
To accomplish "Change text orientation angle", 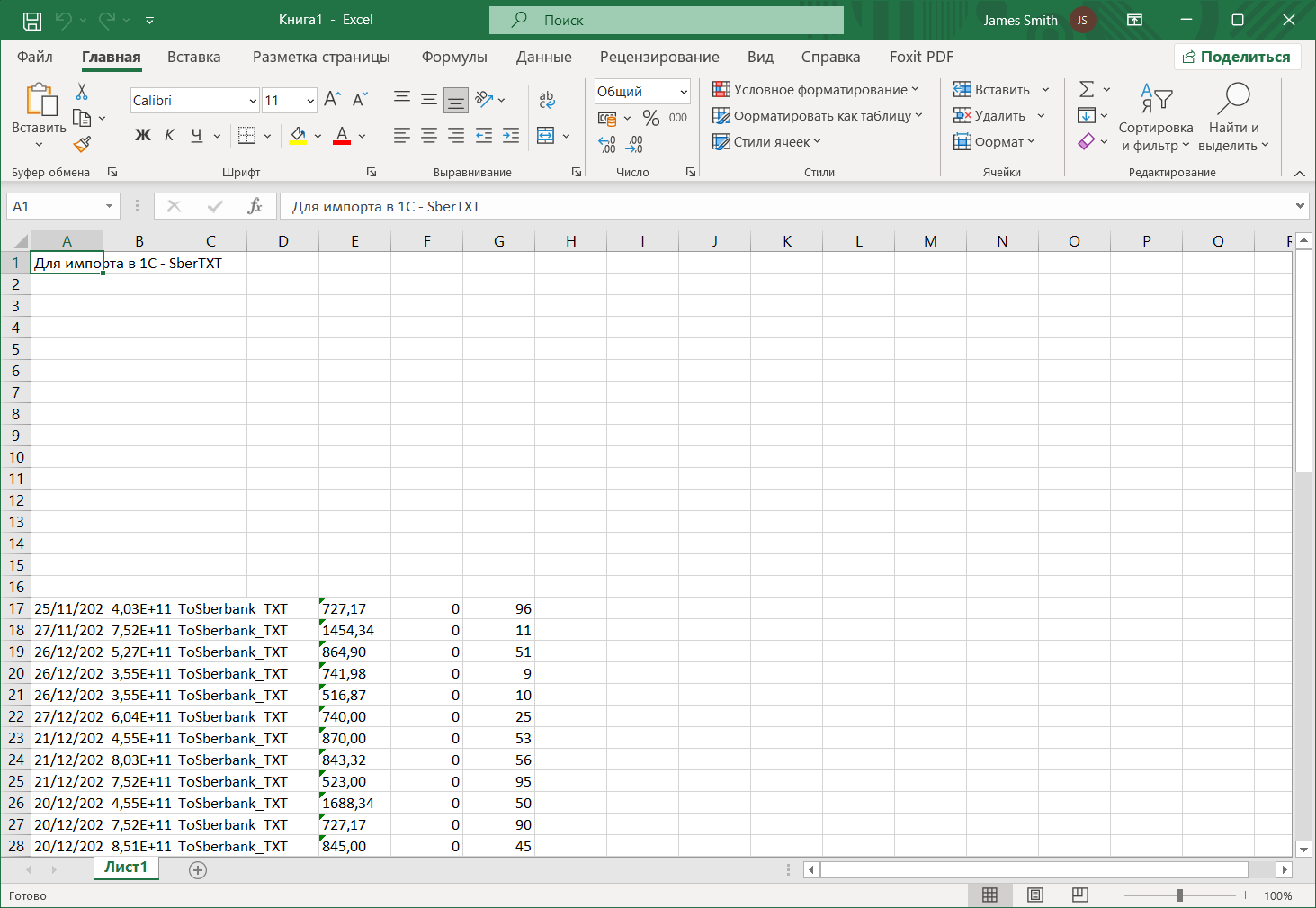I will [485, 100].
